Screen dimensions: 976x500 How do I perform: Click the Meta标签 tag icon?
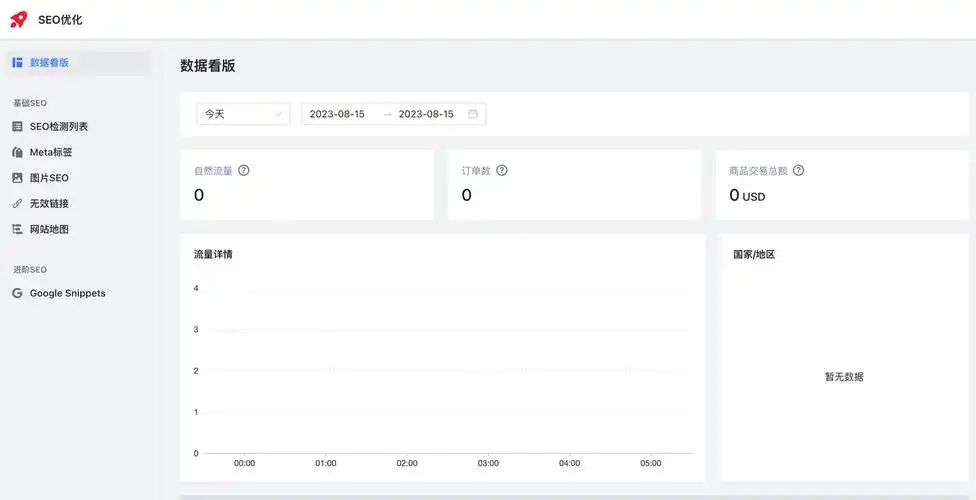(x=17, y=153)
